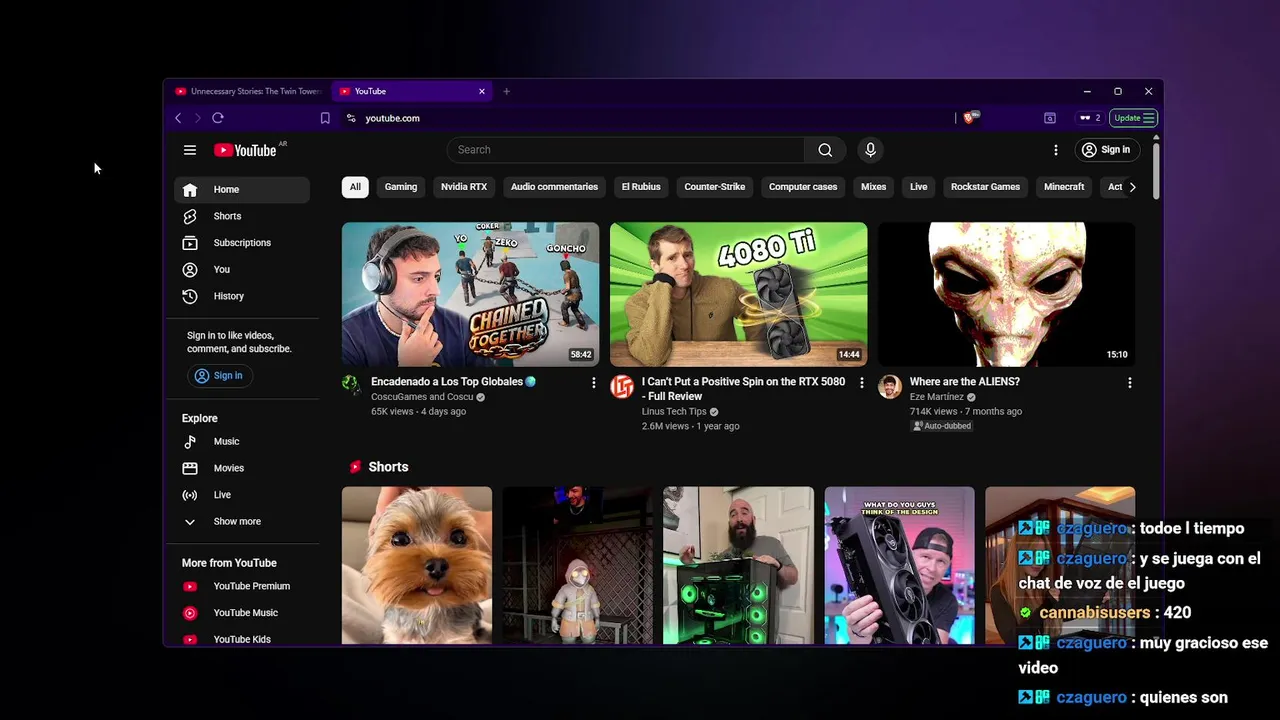
Task: Open YouTube Premium link
Action: pyautogui.click(x=242, y=586)
